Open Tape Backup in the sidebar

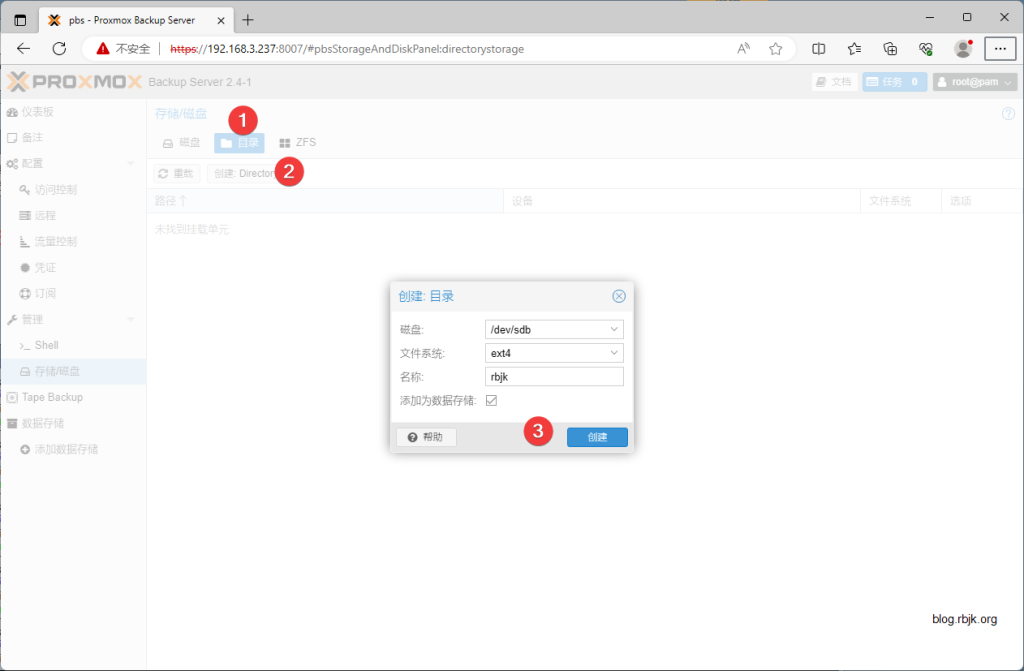tap(52, 397)
